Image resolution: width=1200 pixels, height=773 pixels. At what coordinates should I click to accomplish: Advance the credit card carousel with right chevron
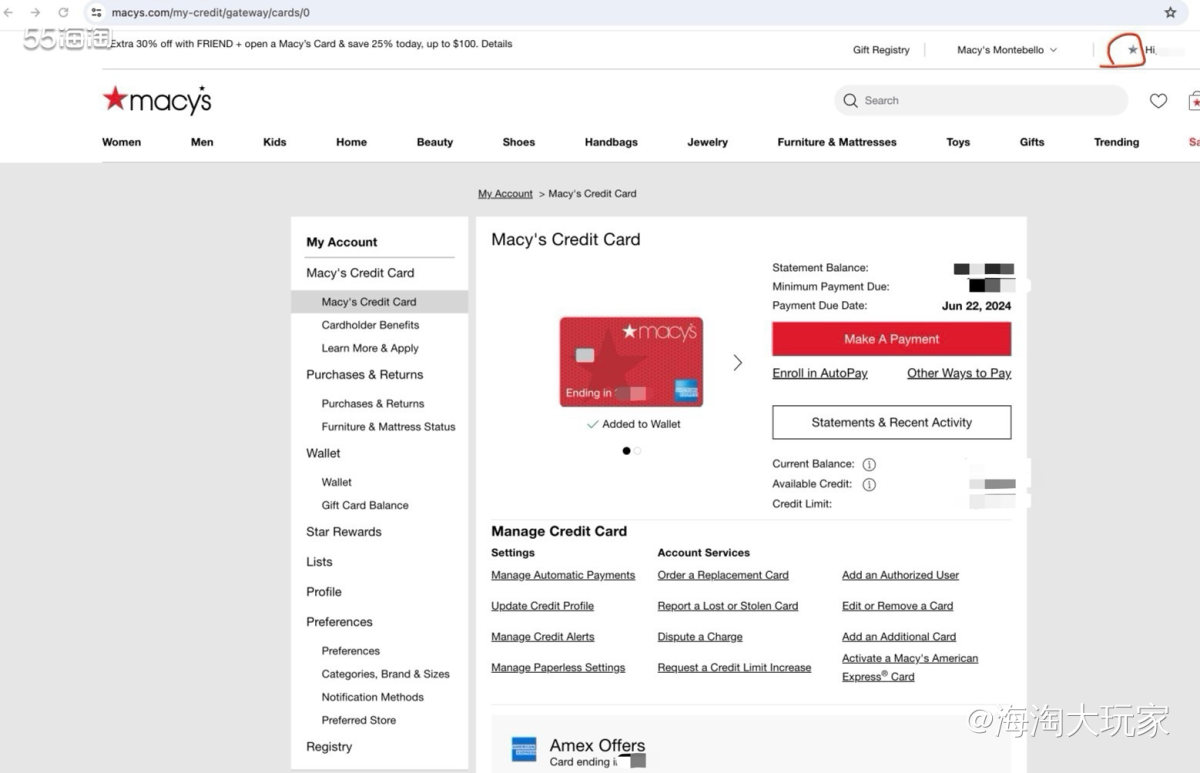click(738, 362)
